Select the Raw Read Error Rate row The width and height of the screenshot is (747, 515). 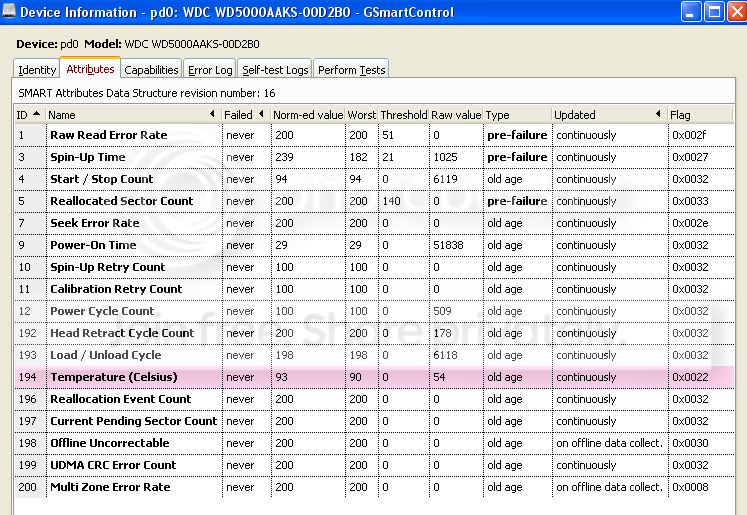tap(108, 135)
